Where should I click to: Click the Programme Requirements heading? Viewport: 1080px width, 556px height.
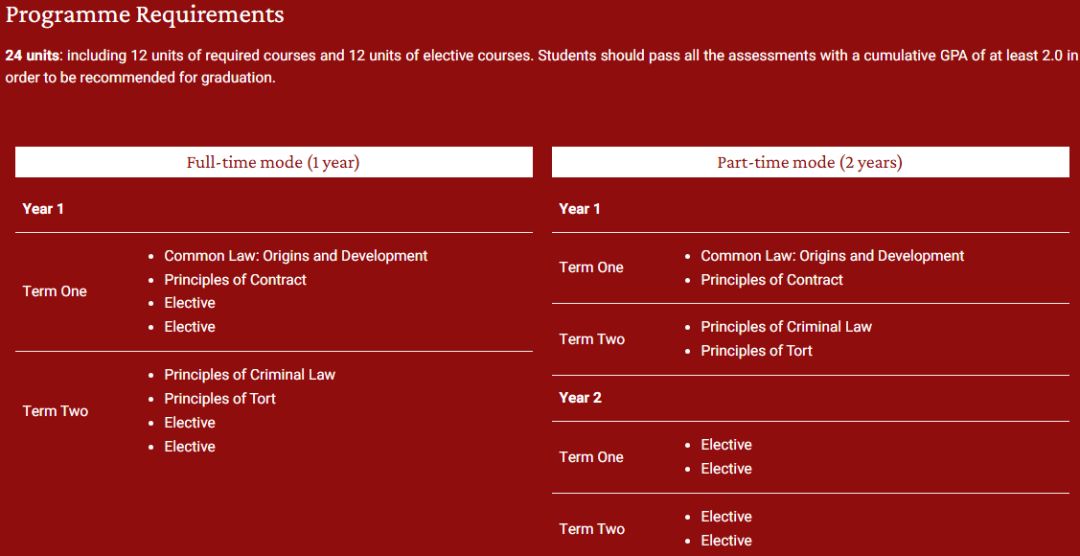point(145,15)
